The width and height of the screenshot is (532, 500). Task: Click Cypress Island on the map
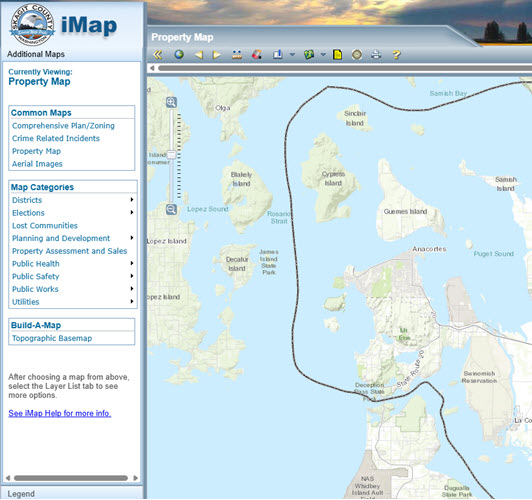[333, 178]
